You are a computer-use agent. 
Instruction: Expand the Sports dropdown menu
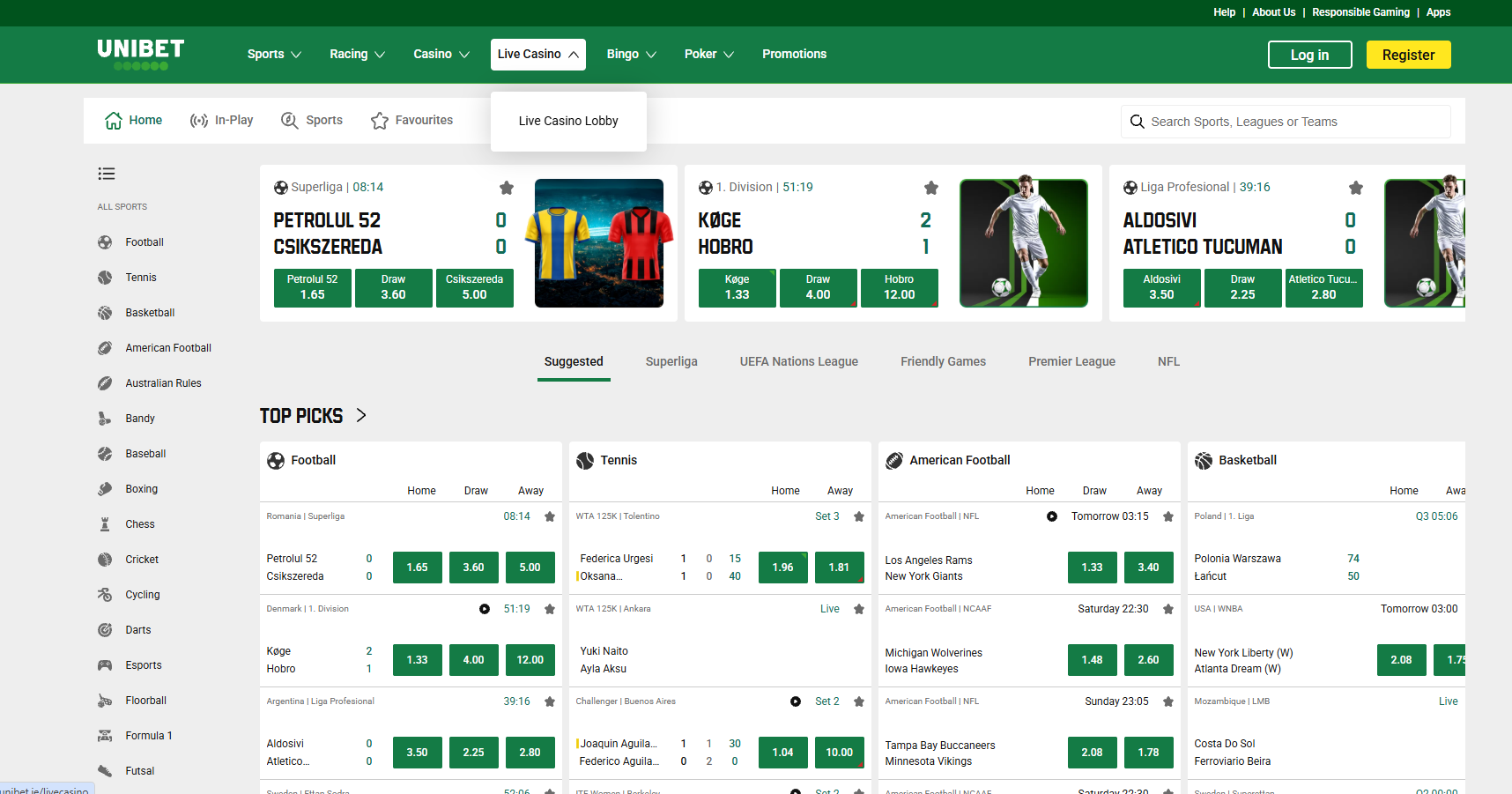274,55
